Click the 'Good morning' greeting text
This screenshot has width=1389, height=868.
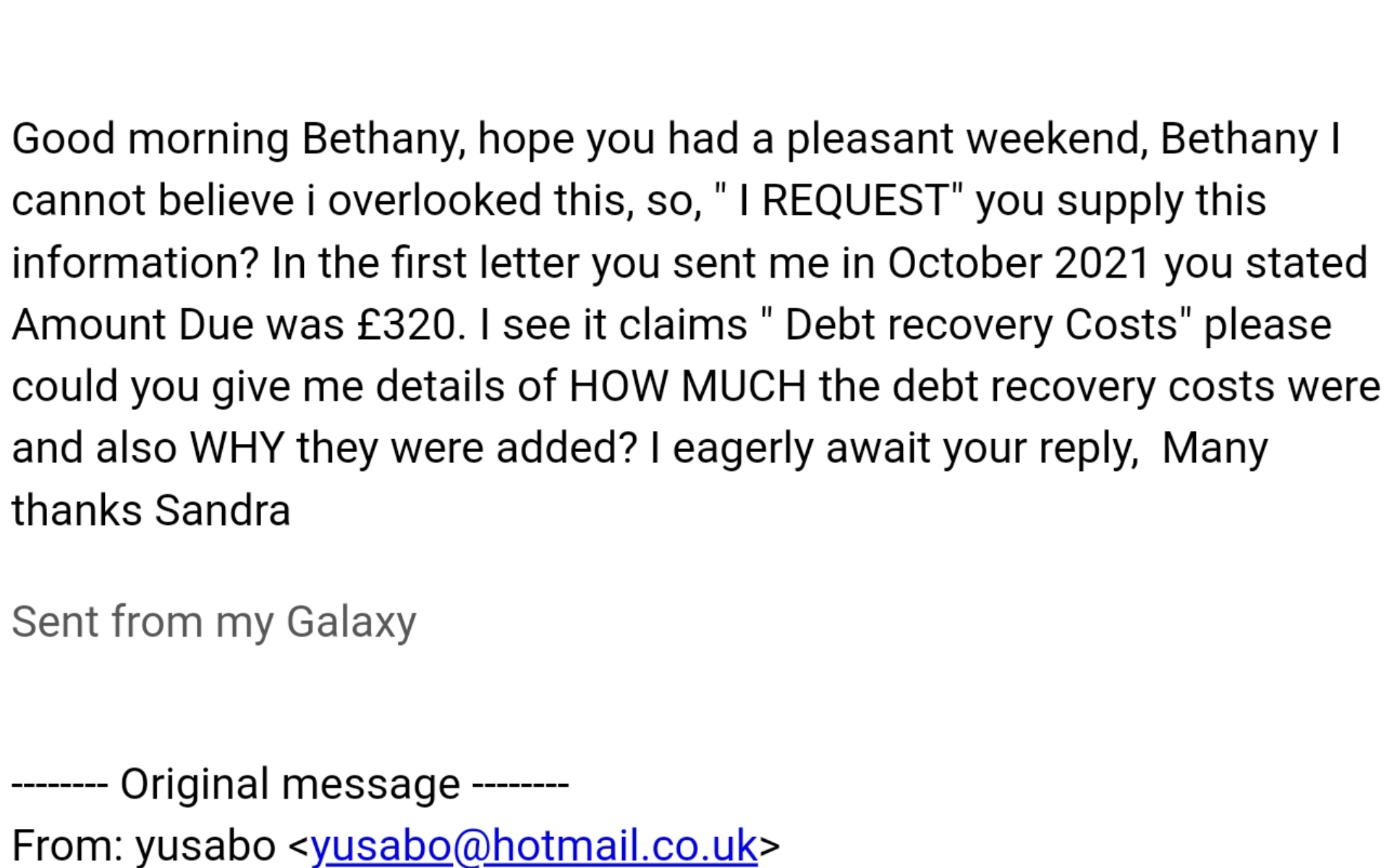(150, 139)
